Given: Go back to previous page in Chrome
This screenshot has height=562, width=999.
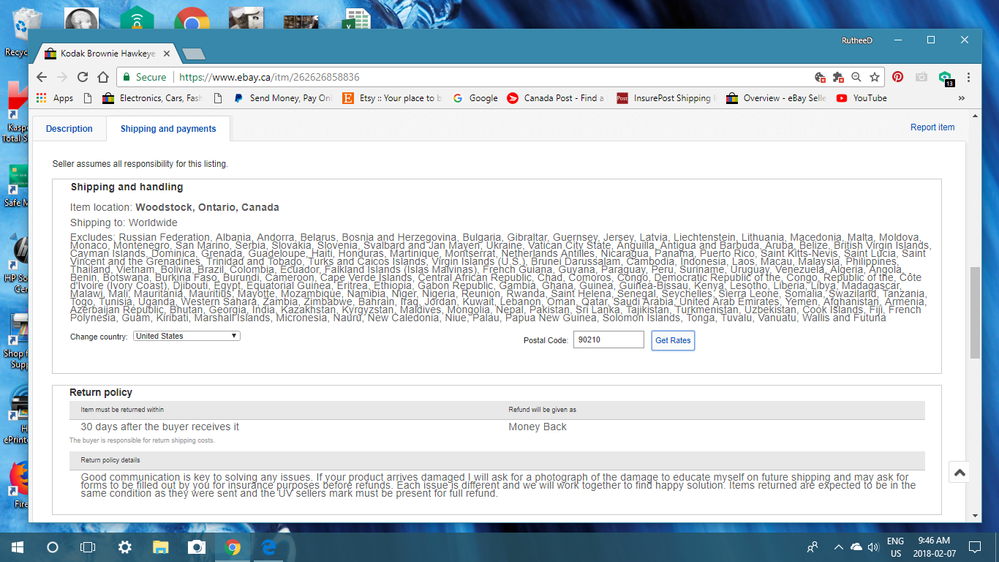Looking at the screenshot, I should pyautogui.click(x=42, y=77).
